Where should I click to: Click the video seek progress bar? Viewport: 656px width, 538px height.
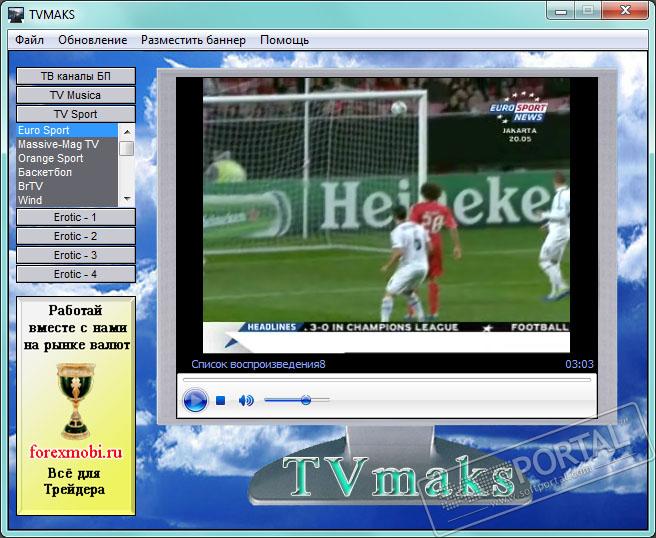[x=387, y=380]
